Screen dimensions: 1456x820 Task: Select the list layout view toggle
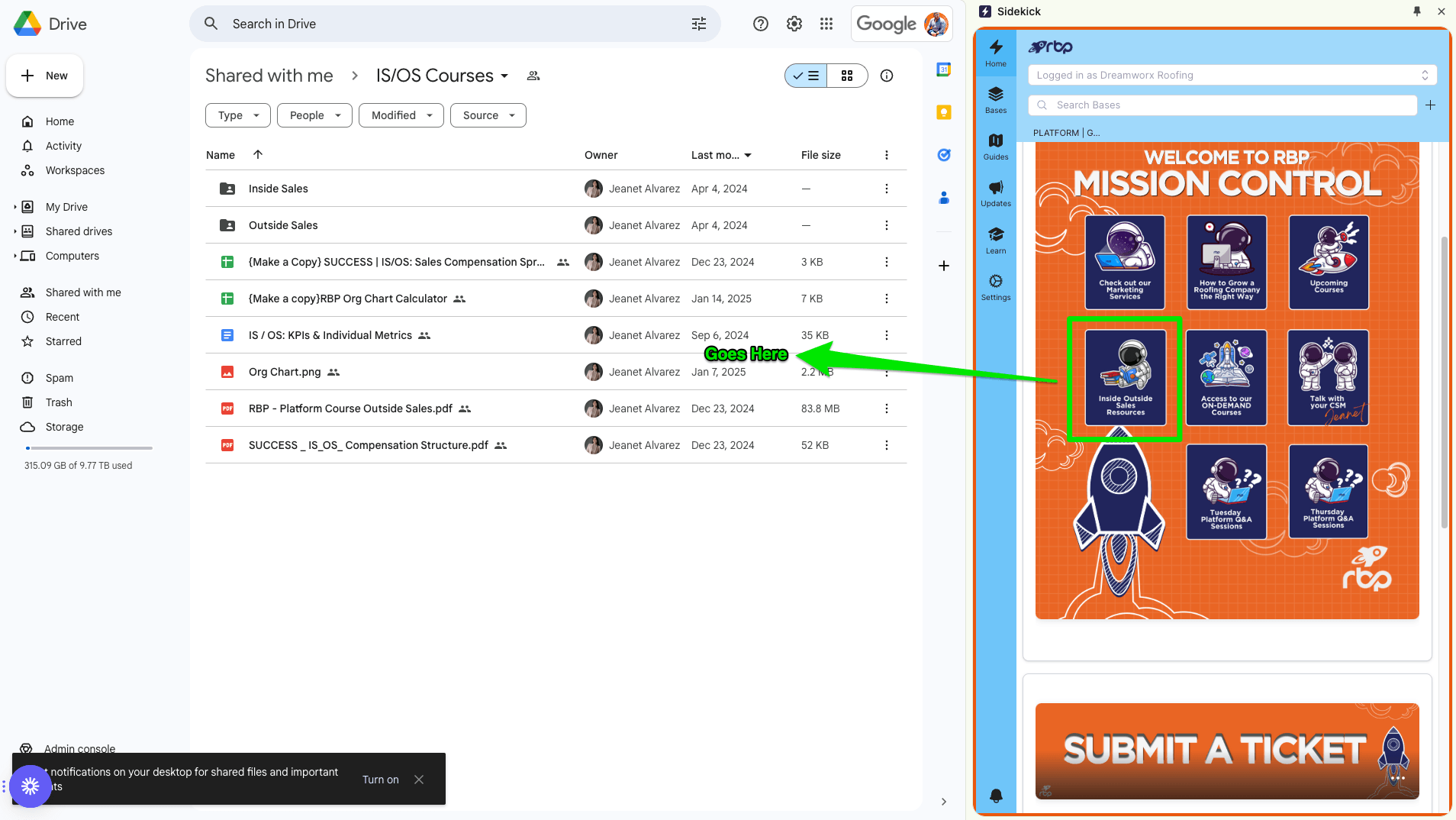806,76
